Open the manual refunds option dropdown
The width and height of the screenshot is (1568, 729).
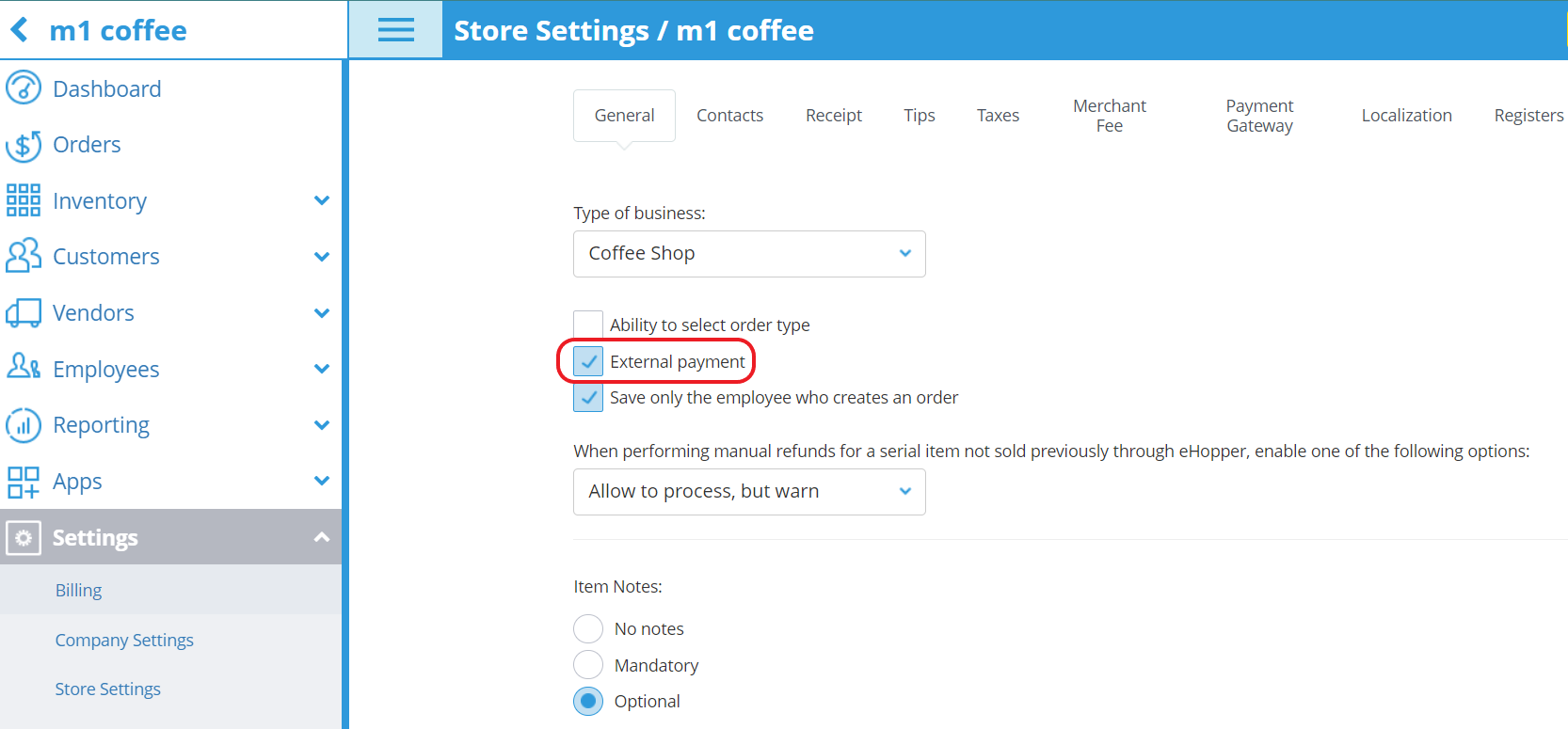(749, 492)
